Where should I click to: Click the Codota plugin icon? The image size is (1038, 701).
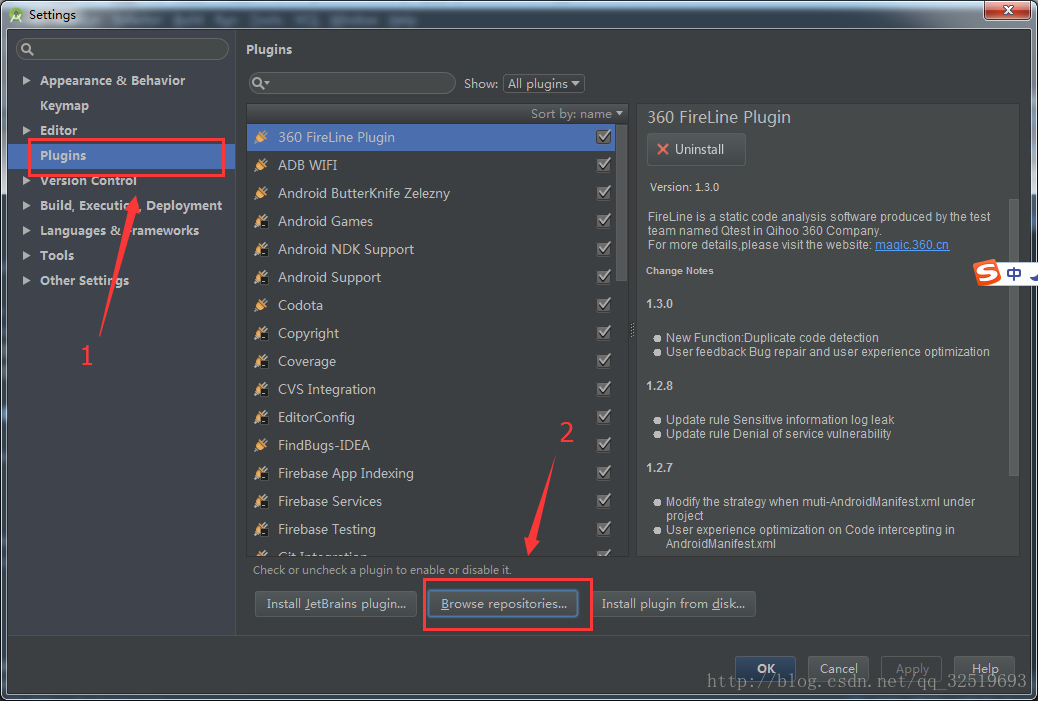pyautogui.click(x=261, y=305)
